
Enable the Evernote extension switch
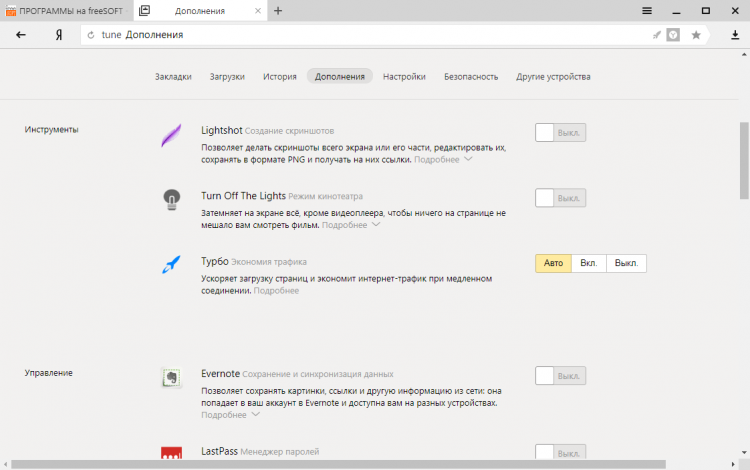pos(560,376)
